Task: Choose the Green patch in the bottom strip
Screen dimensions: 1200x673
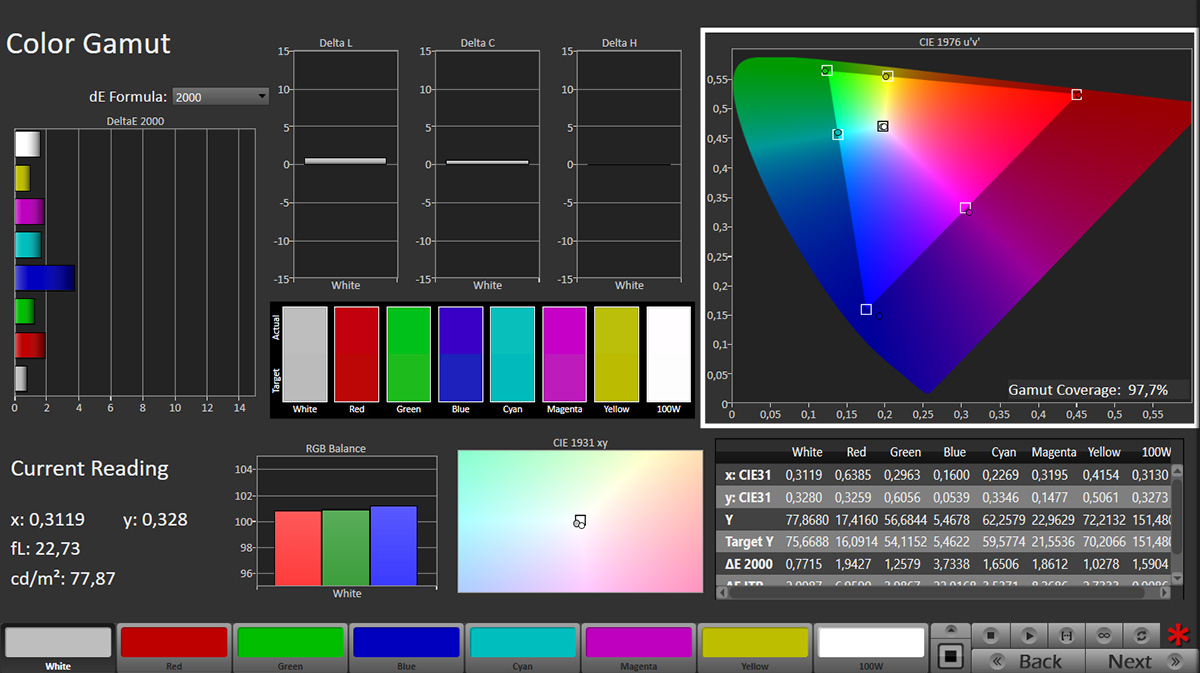Action: click(x=290, y=643)
